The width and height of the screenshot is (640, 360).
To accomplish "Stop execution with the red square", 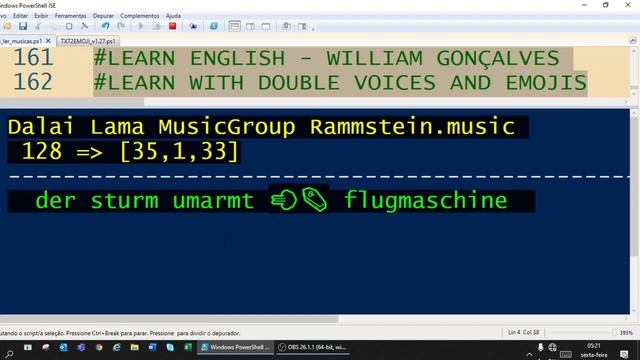I will (172, 27).
